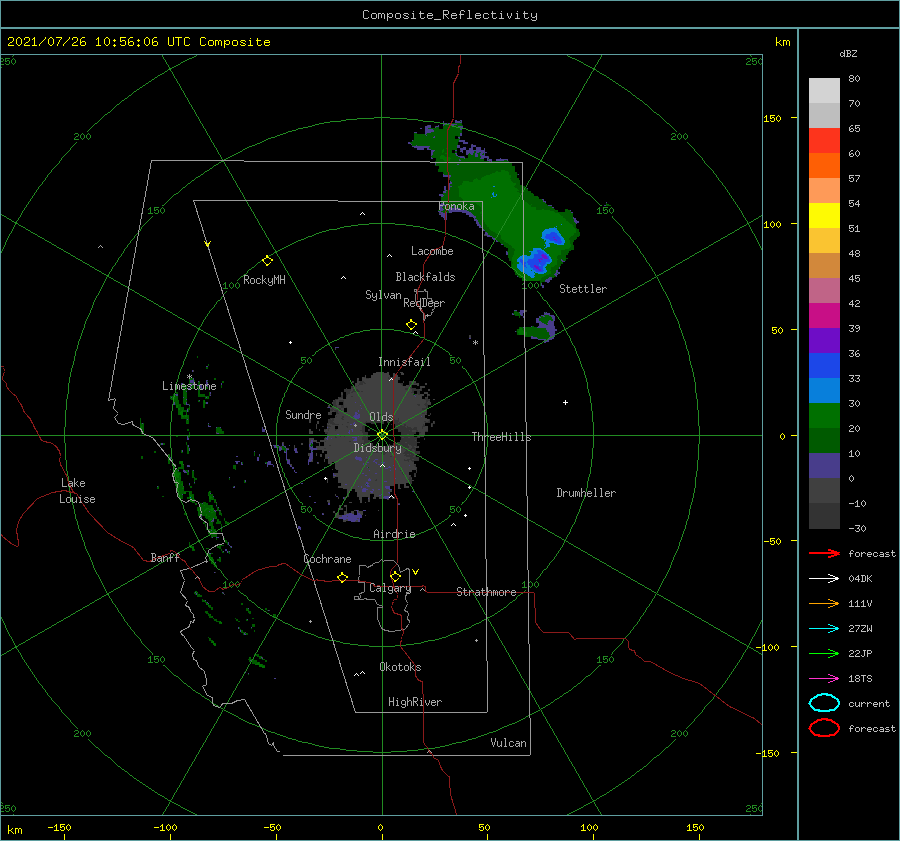The width and height of the screenshot is (900, 841).
Task: Click the orange swatch between 60 and 57 dBZ
Action: (x=824, y=166)
